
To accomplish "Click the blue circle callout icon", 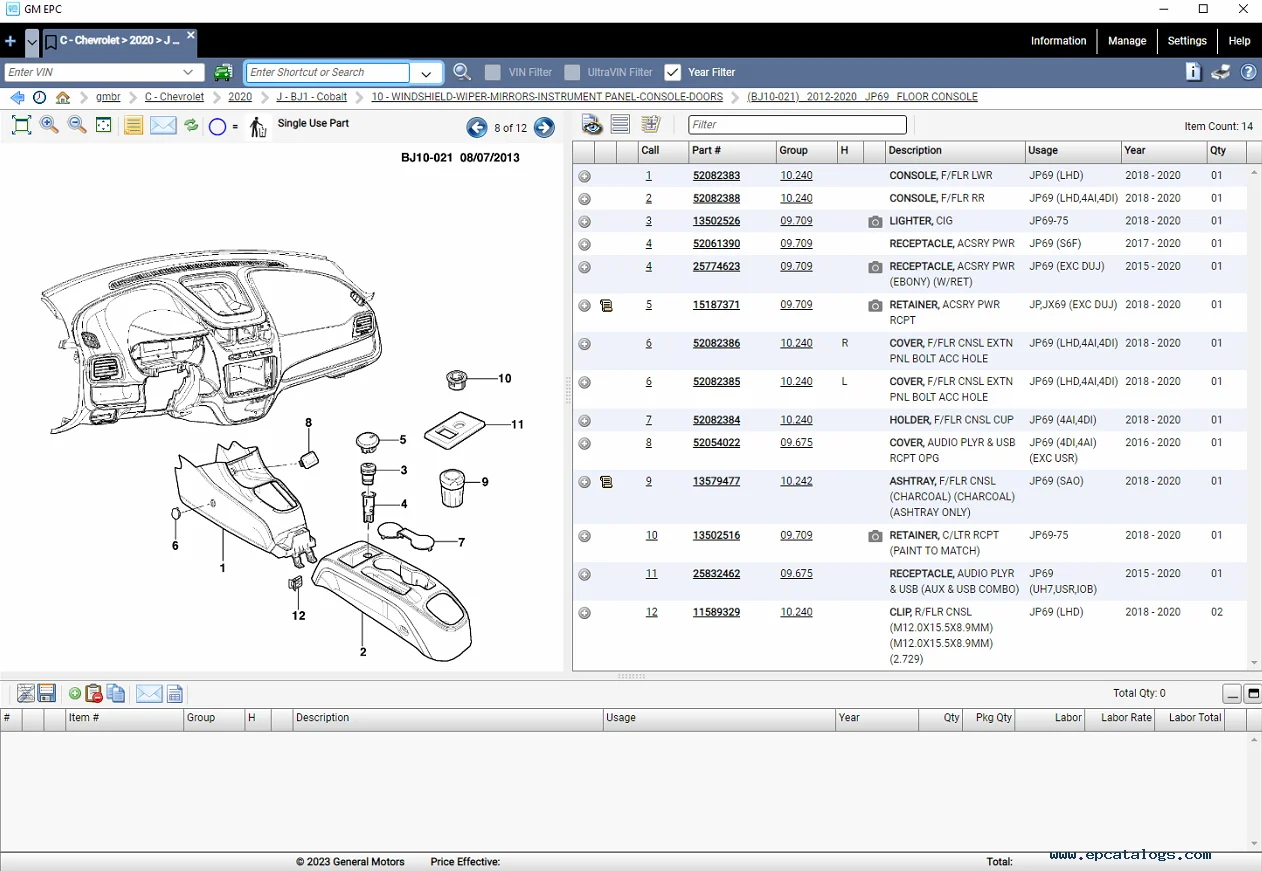I will tap(217, 127).
